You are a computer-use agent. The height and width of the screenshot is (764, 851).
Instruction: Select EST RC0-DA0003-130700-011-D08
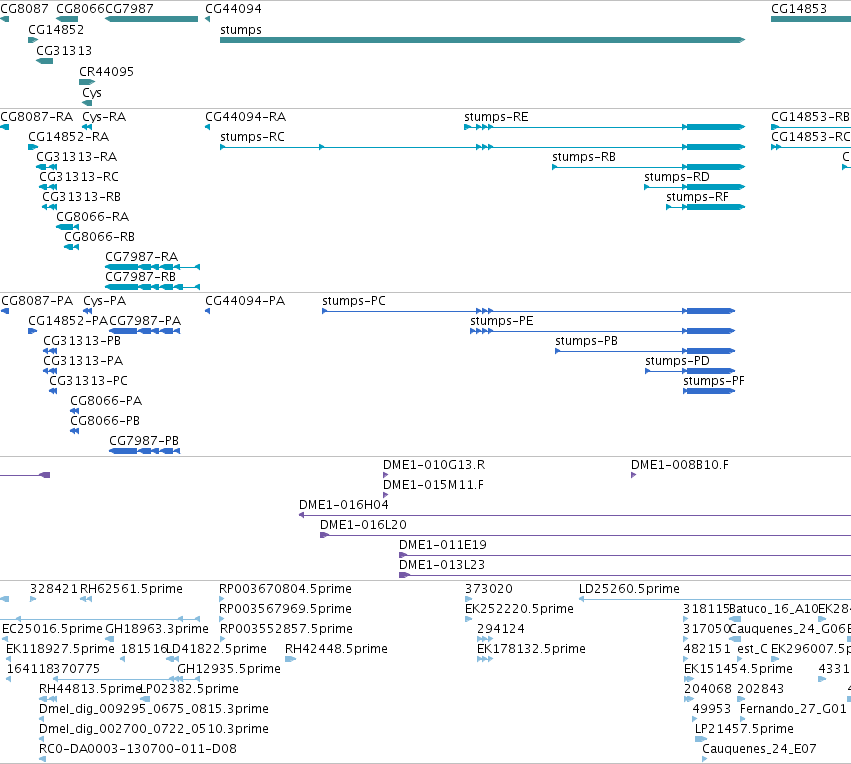[42, 759]
